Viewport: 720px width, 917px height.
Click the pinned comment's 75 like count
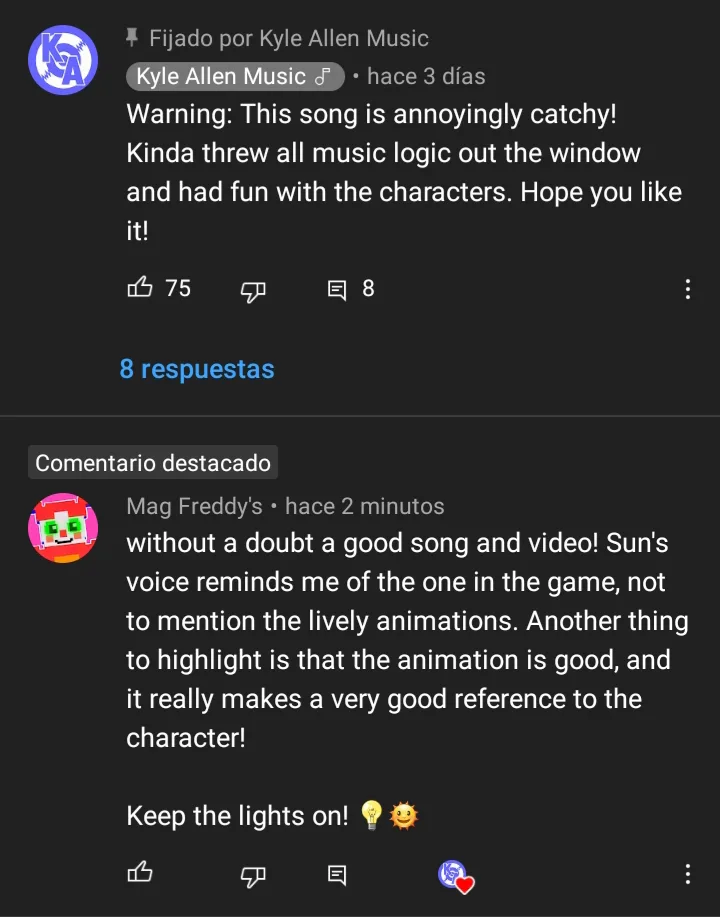pos(178,289)
